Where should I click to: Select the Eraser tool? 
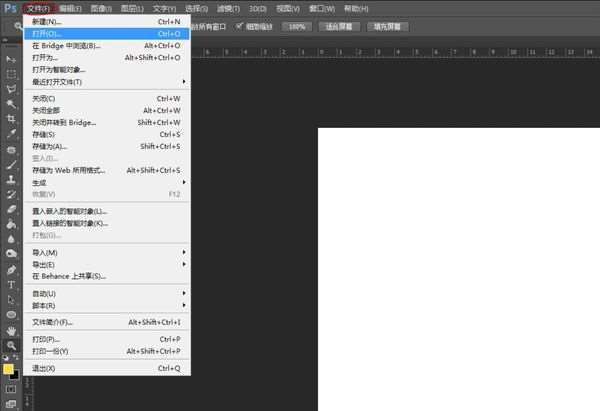point(11,209)
